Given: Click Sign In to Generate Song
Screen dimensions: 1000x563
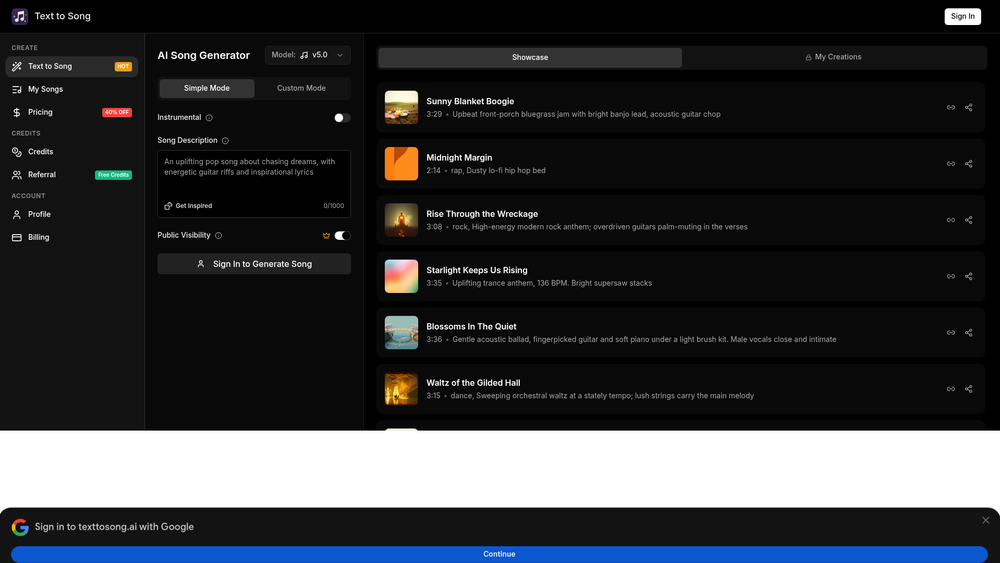Looking at the screenshot, I should coord(254,264).
